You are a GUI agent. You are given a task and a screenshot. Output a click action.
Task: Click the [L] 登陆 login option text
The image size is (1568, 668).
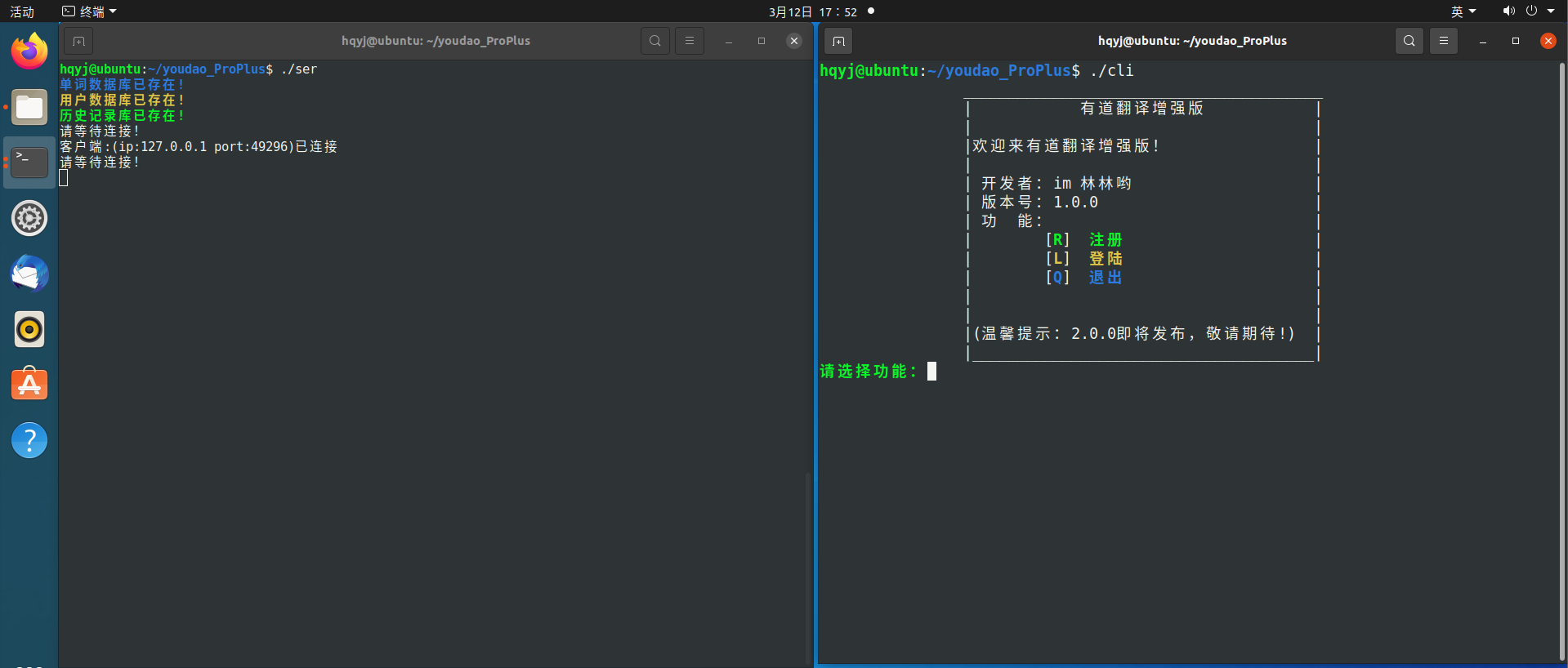click(x=1084, y=259)
